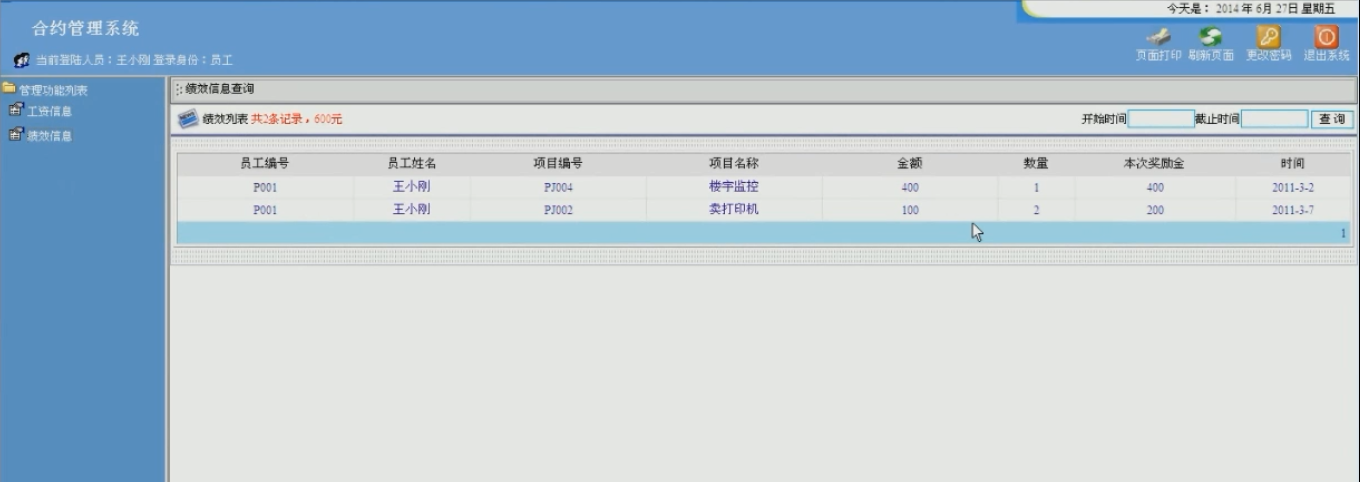Screen dimensions: 1360x482
Task: Click the 楼宇监控 project name
Action: (734, 186)
